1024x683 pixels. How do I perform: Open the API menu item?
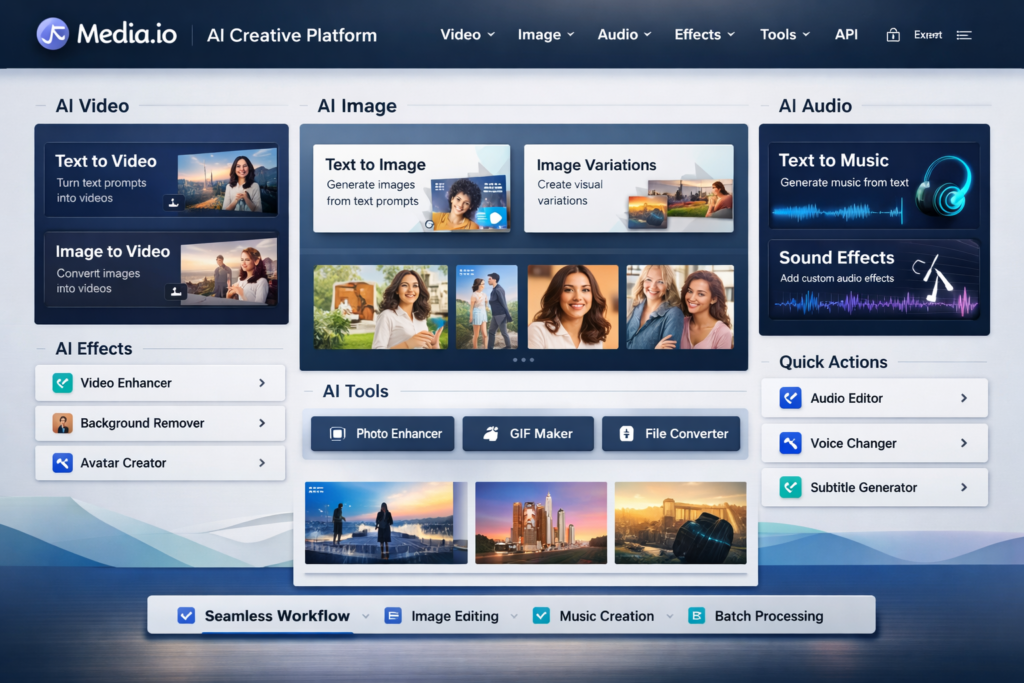click(x=846, y=33)
